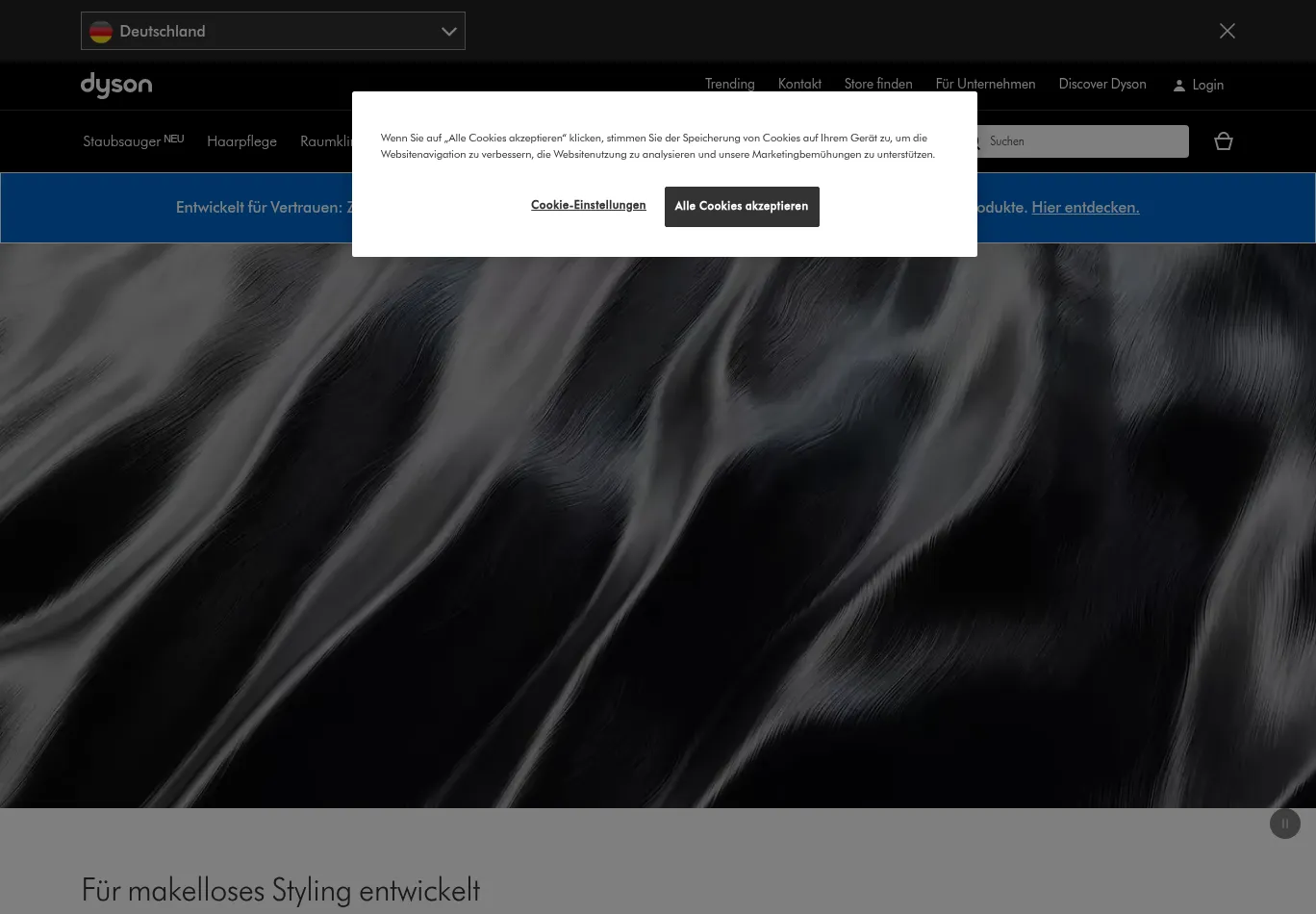Open Cookie-Einstellungen
The width and height of the screenshot is (1316, 914).
pyautogui.click(x=588, y=205)
